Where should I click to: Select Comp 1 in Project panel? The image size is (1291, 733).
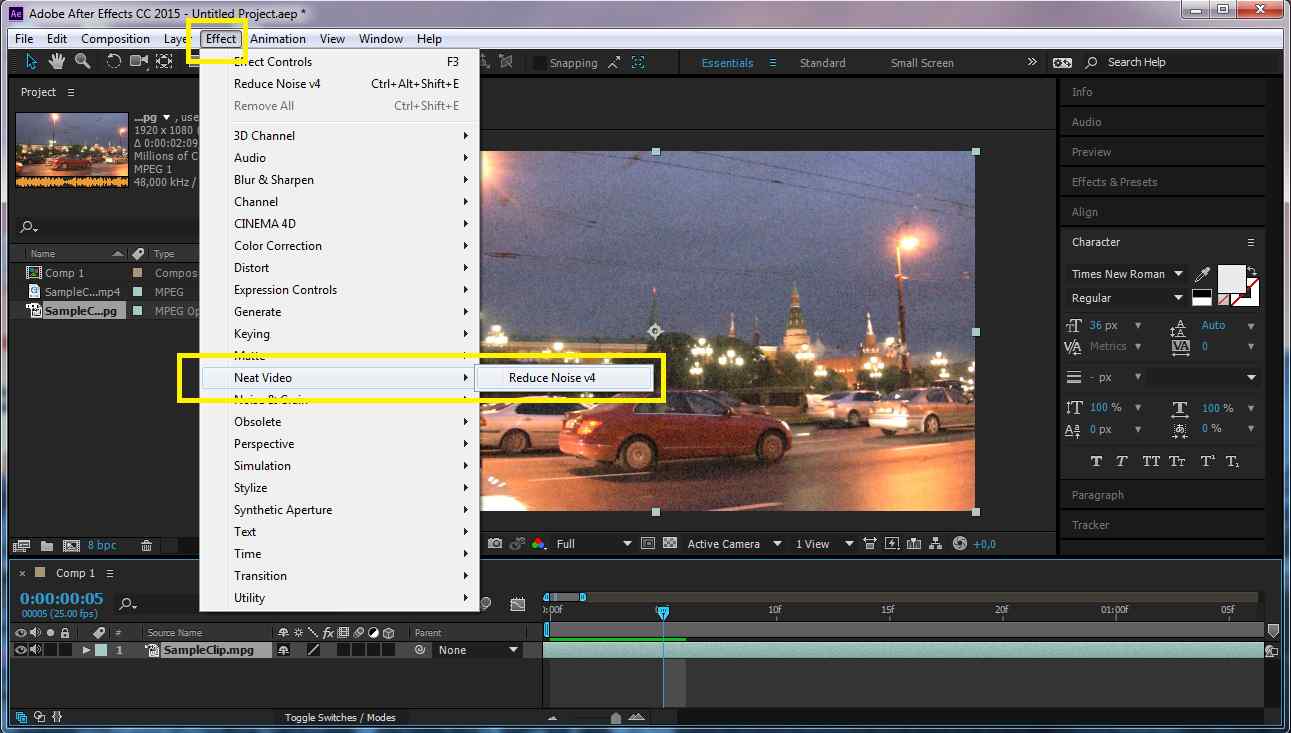click(66, 273)
